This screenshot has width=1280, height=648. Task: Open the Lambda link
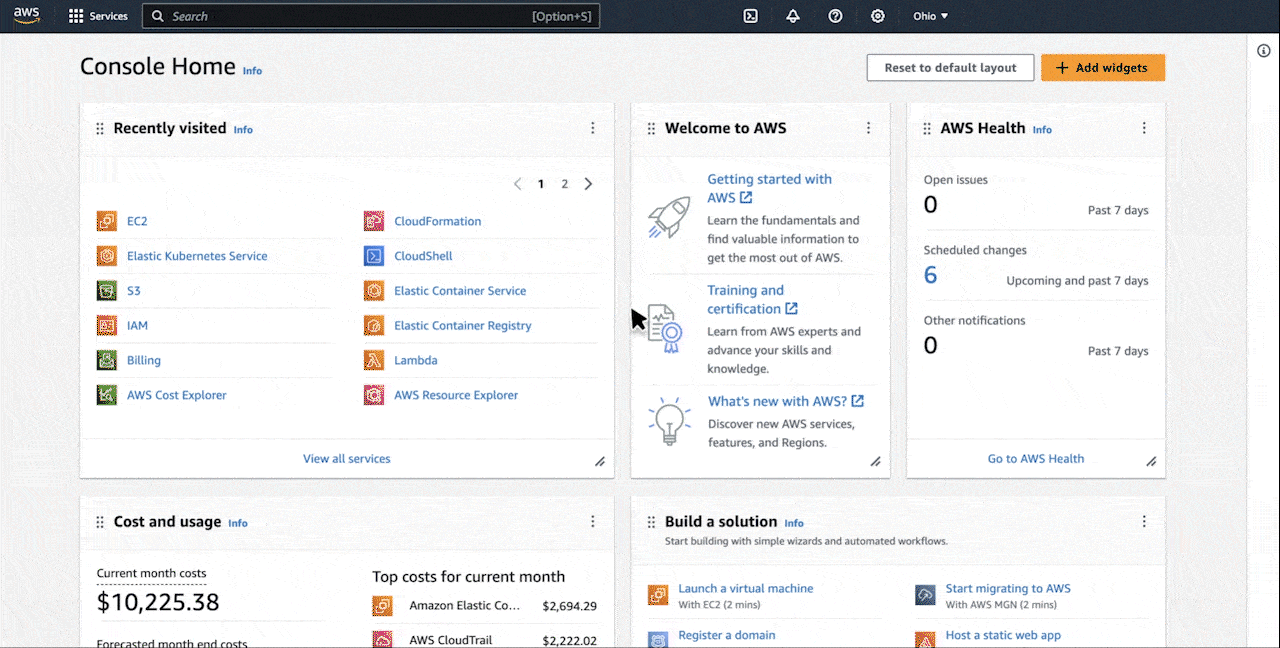click(x=415, y=360)
